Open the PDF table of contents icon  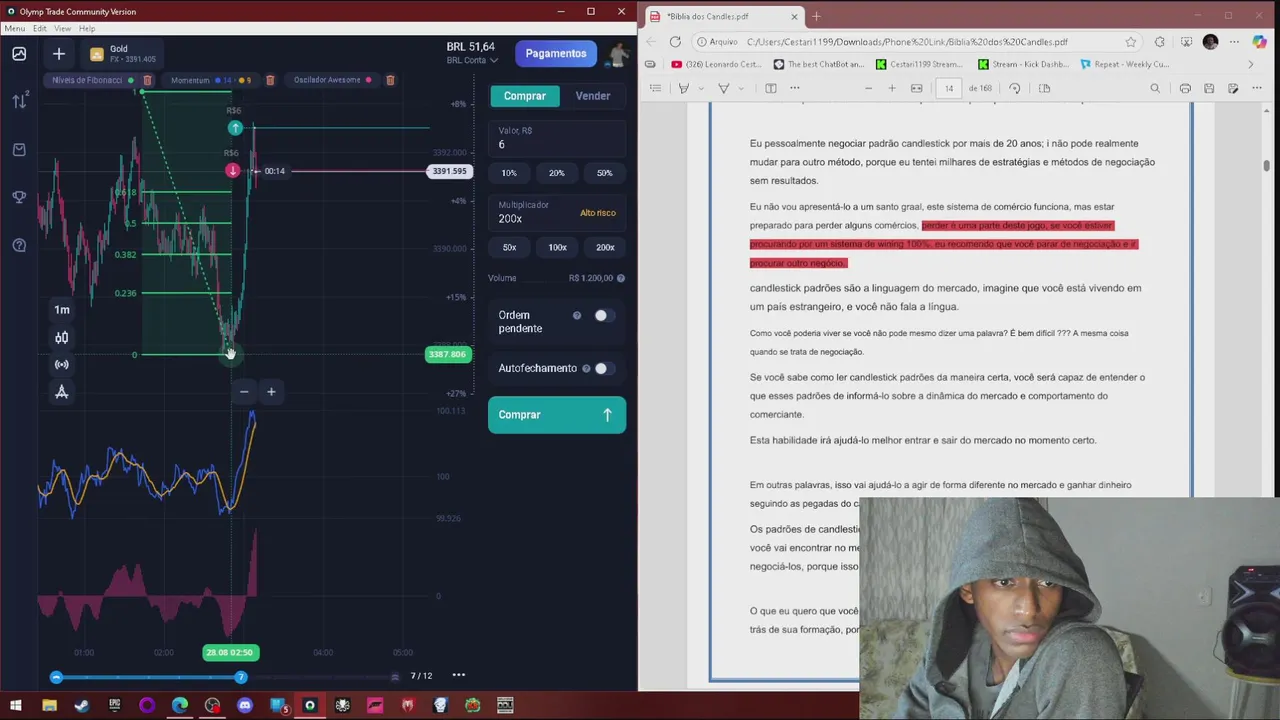point(655,88)
